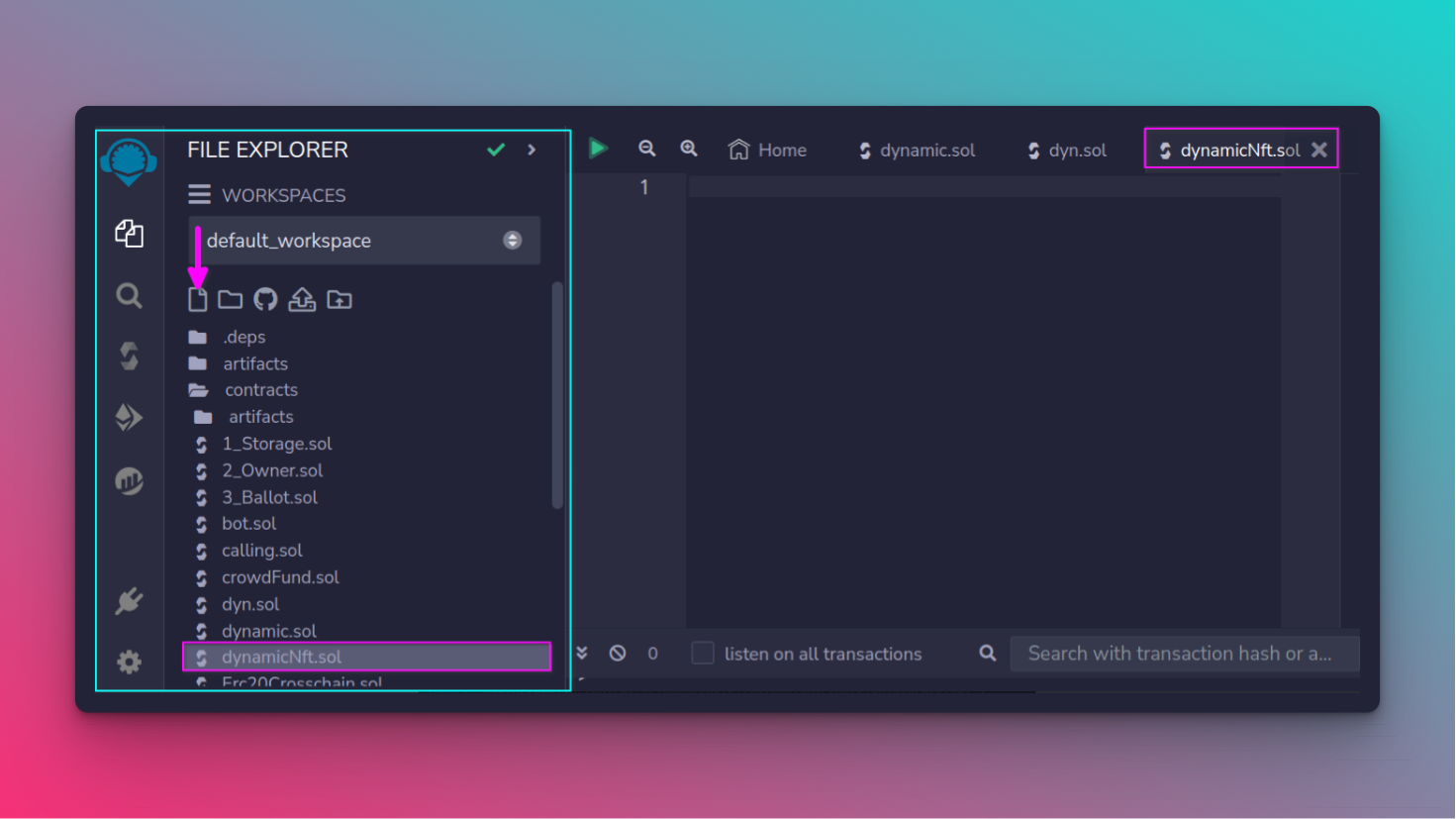Expand arrow next to File Explorer title
This screenshot has height=819, width=1456.
click(532, 150)
